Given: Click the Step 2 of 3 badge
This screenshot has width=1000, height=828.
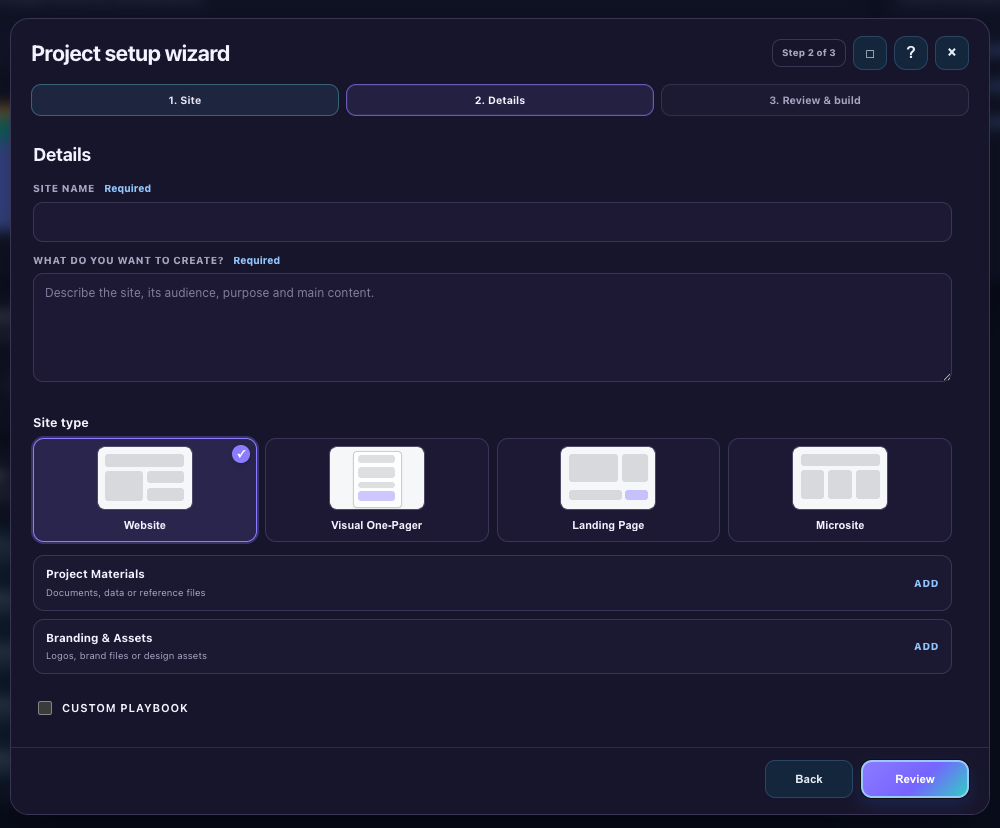Looking at the screenshot, I should [x=809, y=53].
